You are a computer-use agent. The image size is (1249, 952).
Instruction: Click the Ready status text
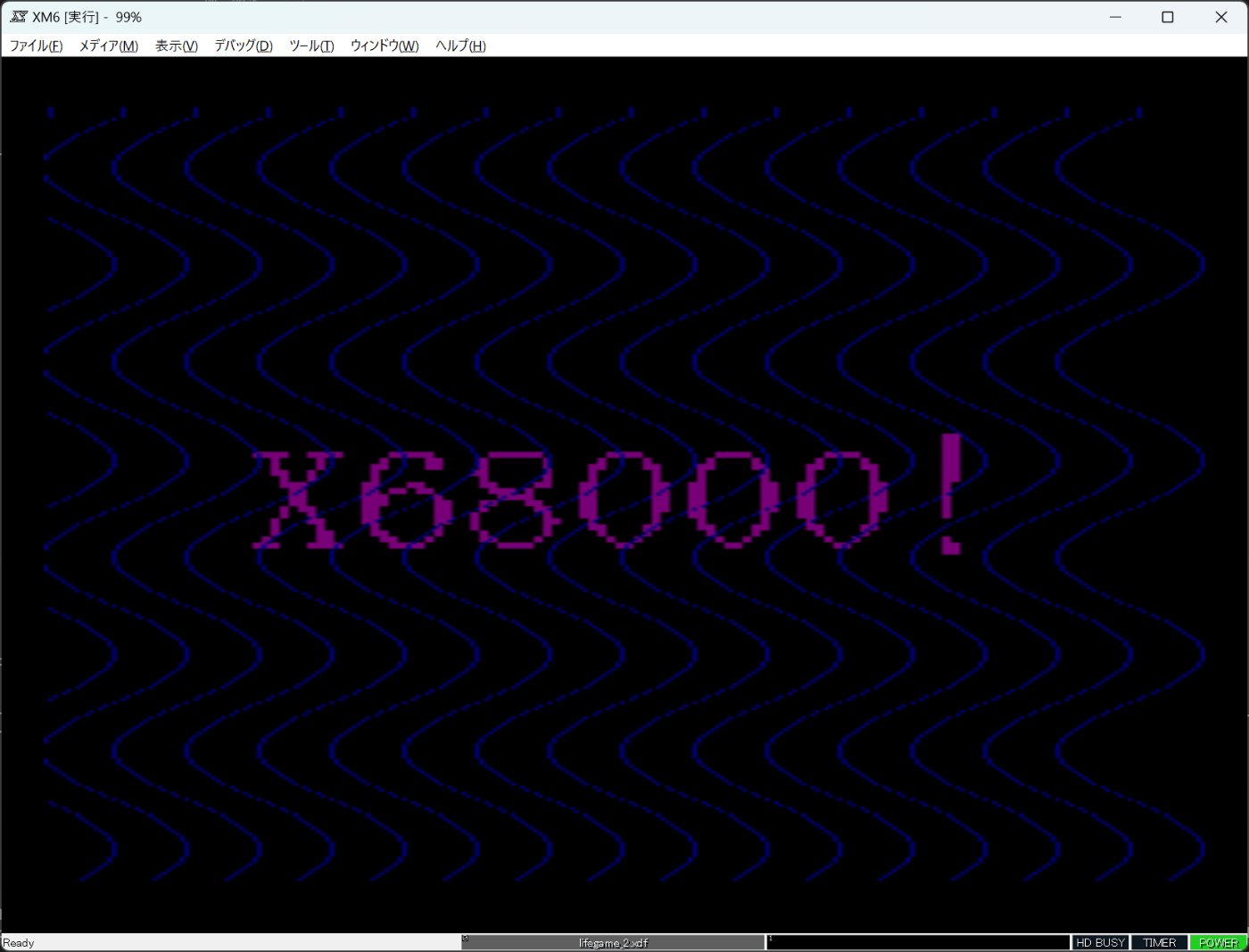click(x=19, y=943)
